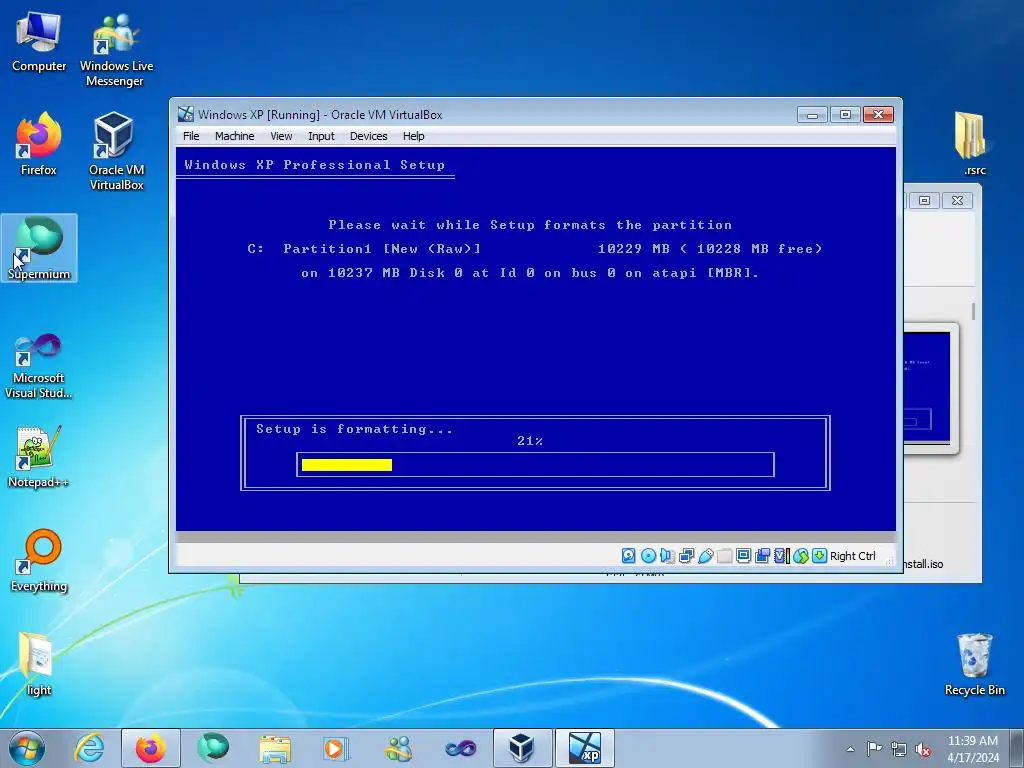Open the Devices menu

pyautogui.click(x=368, y=136)
